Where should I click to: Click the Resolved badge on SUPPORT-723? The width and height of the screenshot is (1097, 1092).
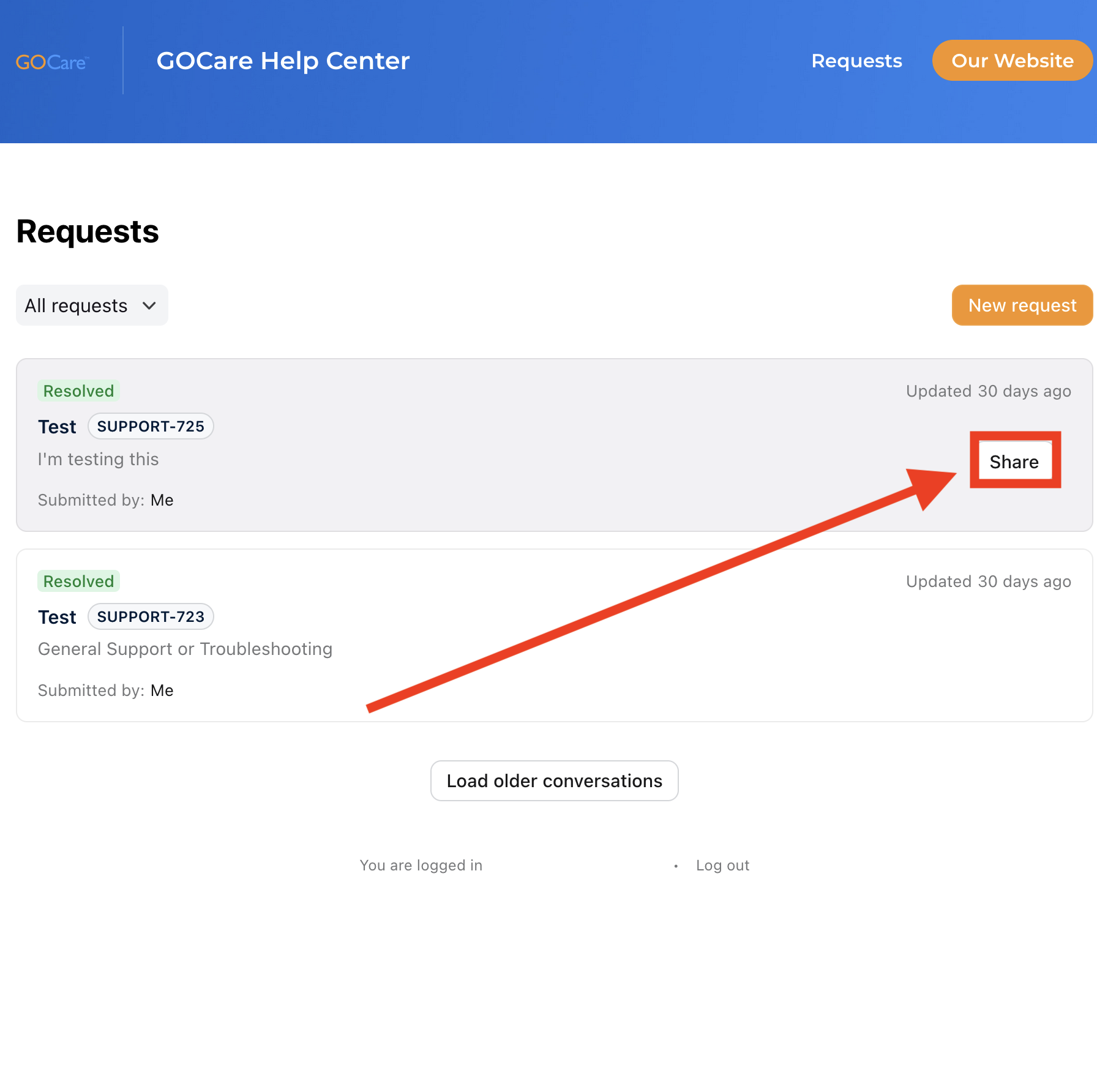coord(78,582)
